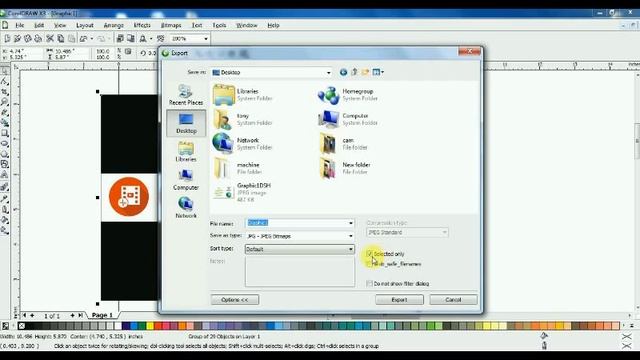The image size is (640, 360).
Task: Select the Crop tool in toolbox
Action: click(x=4, y=91)
